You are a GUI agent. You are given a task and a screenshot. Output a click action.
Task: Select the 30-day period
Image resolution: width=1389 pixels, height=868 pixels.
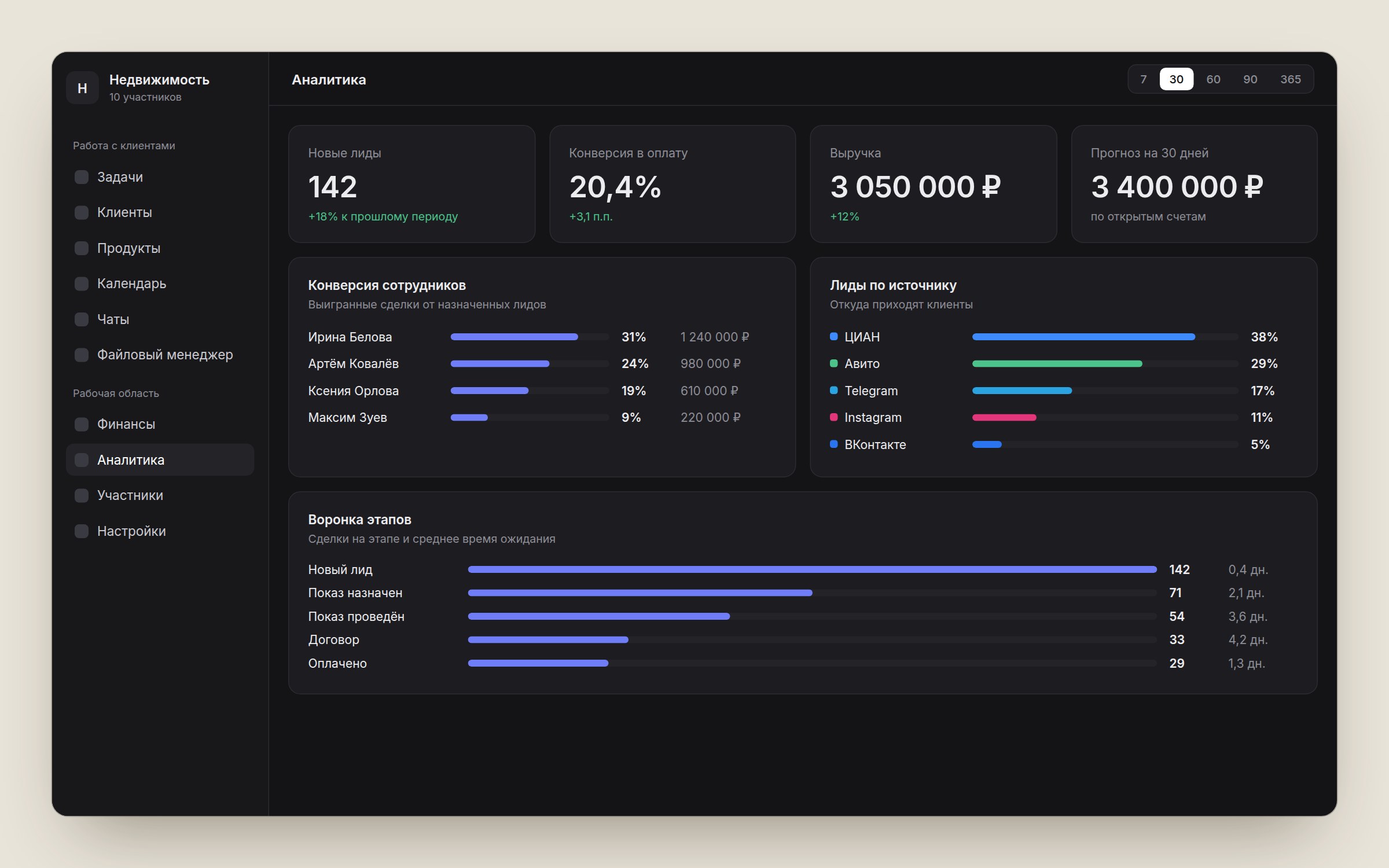1176,79
